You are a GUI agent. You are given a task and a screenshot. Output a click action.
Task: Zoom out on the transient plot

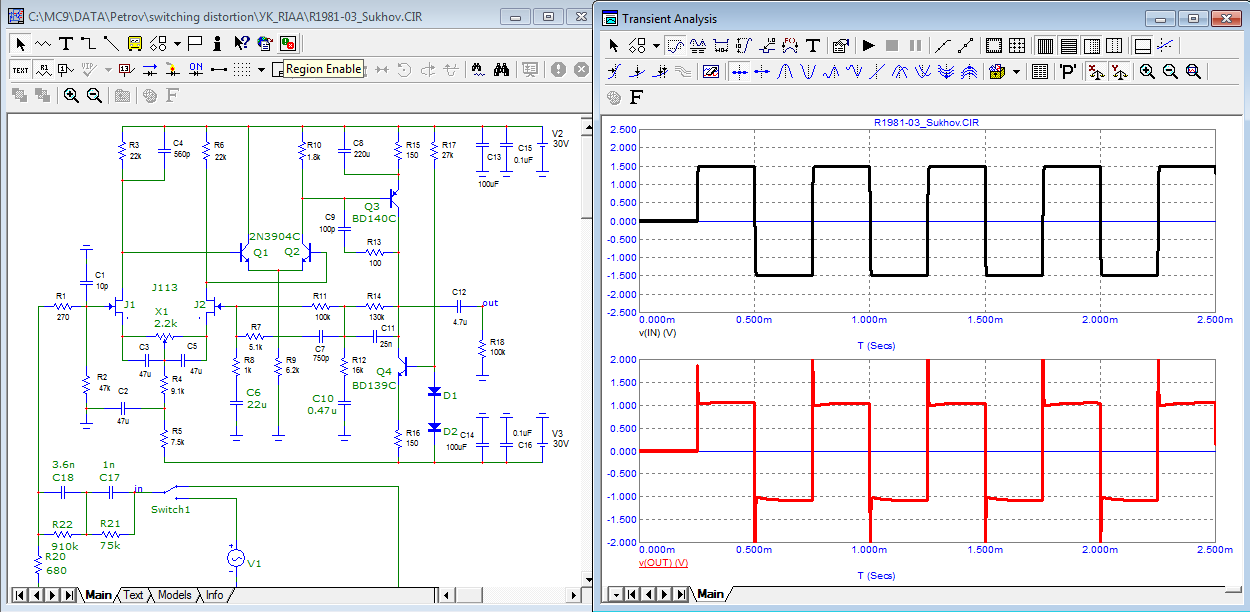1170,71
